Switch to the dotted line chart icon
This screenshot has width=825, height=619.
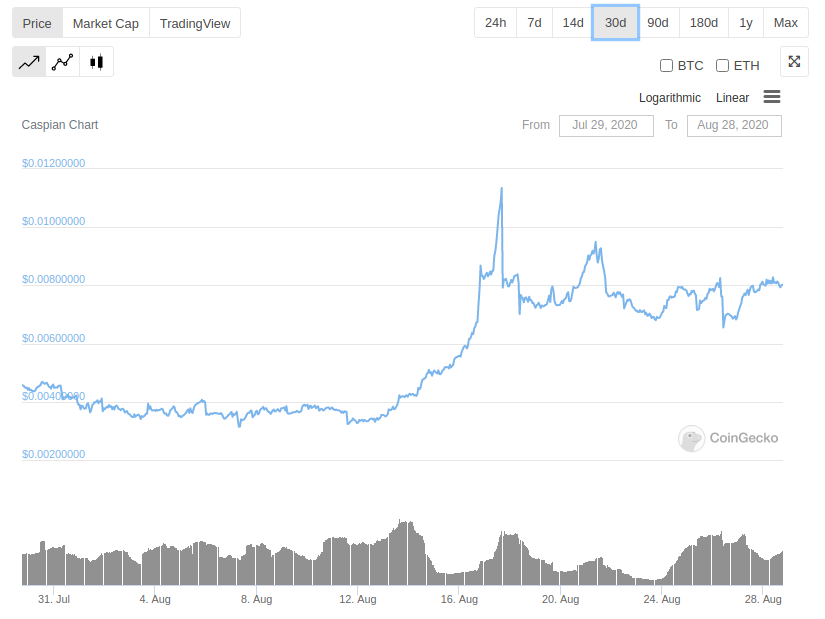tap(63, 62)
